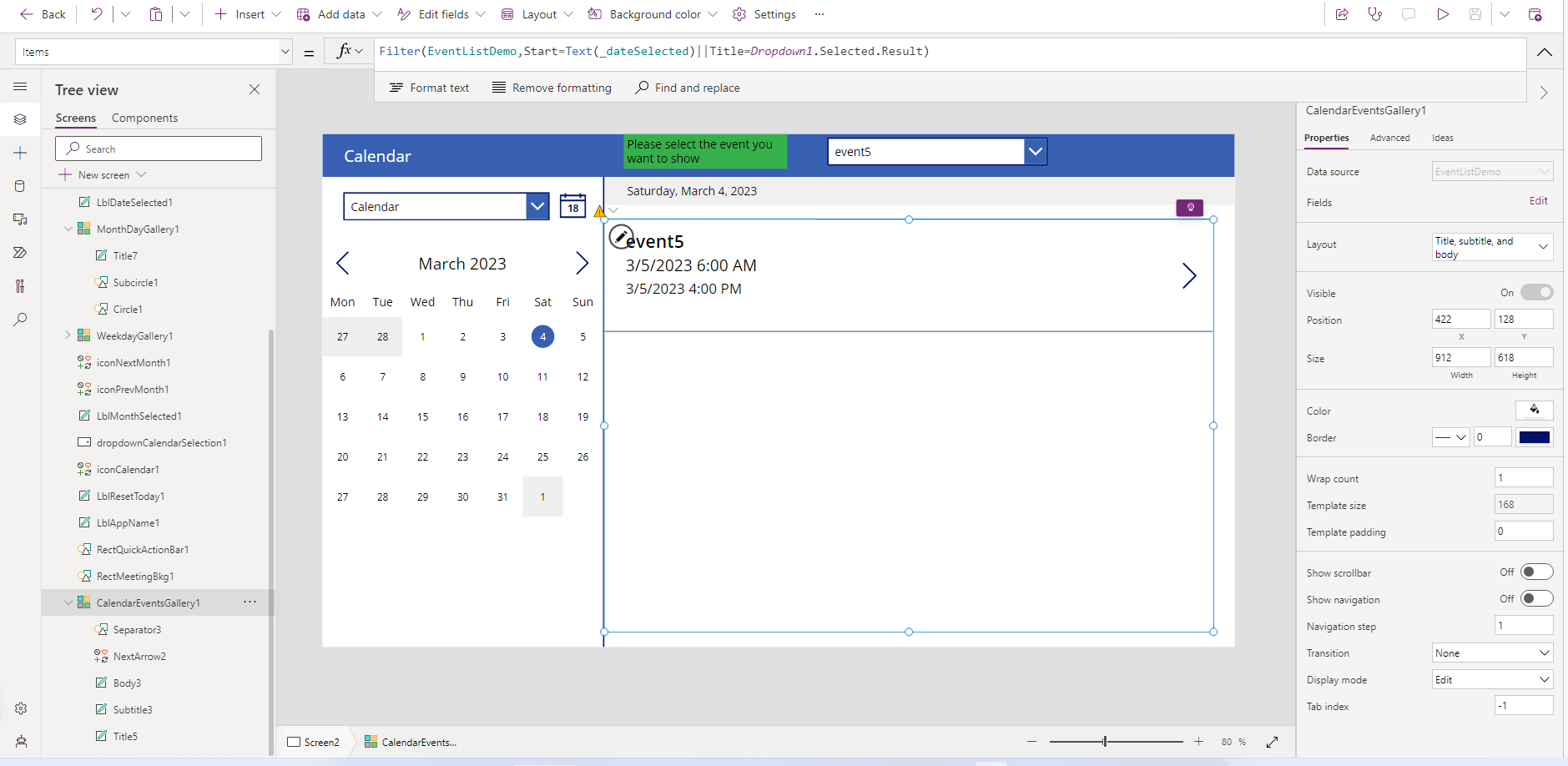Open the Transition dropdown set to None
This screenshot has width=1568, height=766.
pos(1492,653)
